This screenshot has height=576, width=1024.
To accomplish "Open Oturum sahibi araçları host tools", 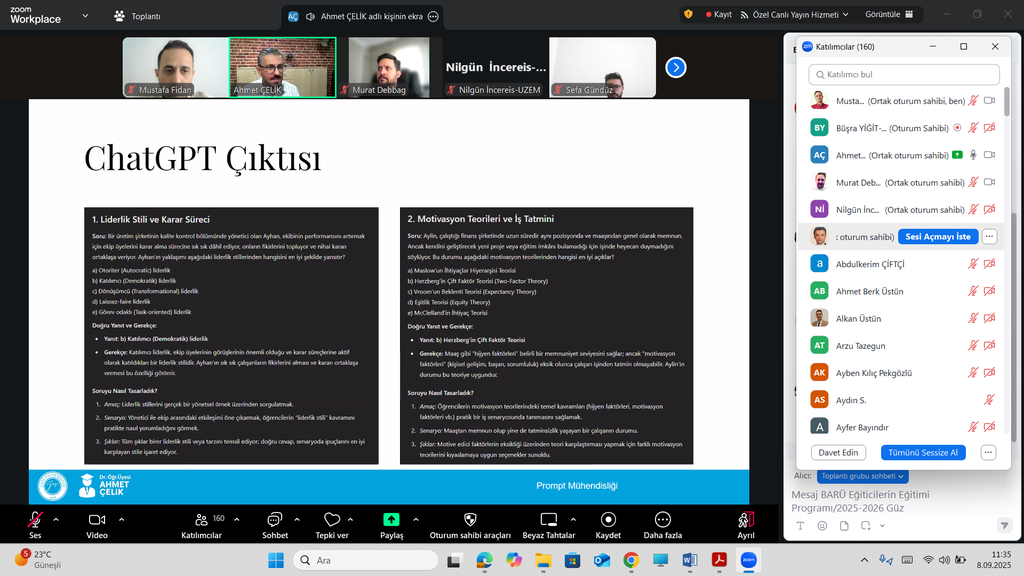I will coord(470,525).
